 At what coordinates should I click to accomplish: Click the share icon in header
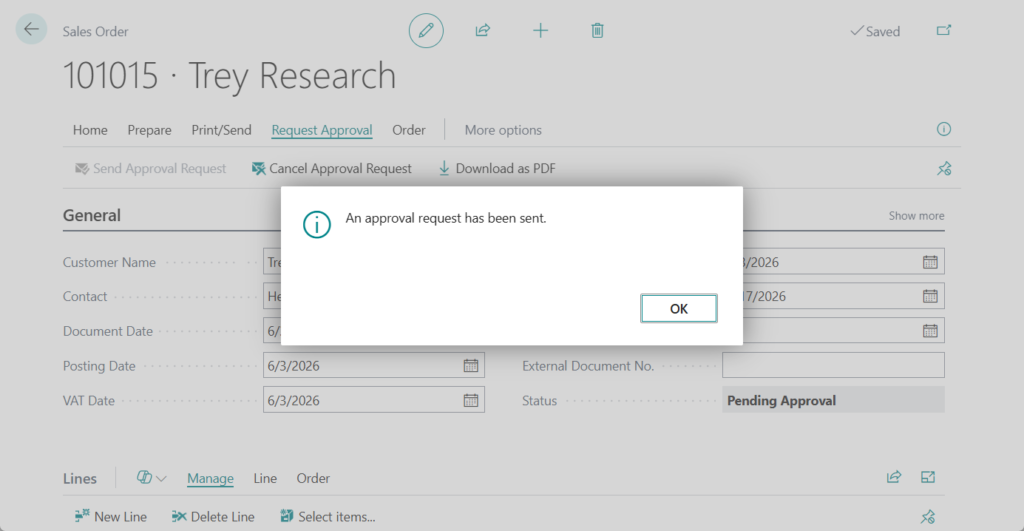pos(483,31)
